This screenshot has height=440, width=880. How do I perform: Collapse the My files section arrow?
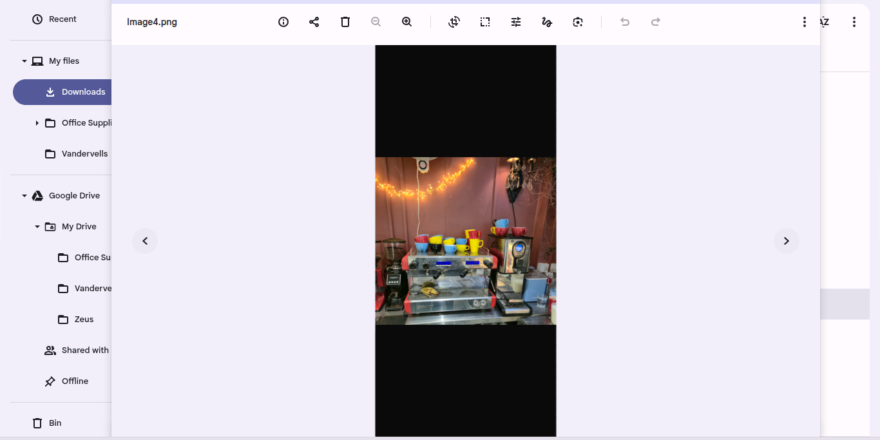[24, 61]
